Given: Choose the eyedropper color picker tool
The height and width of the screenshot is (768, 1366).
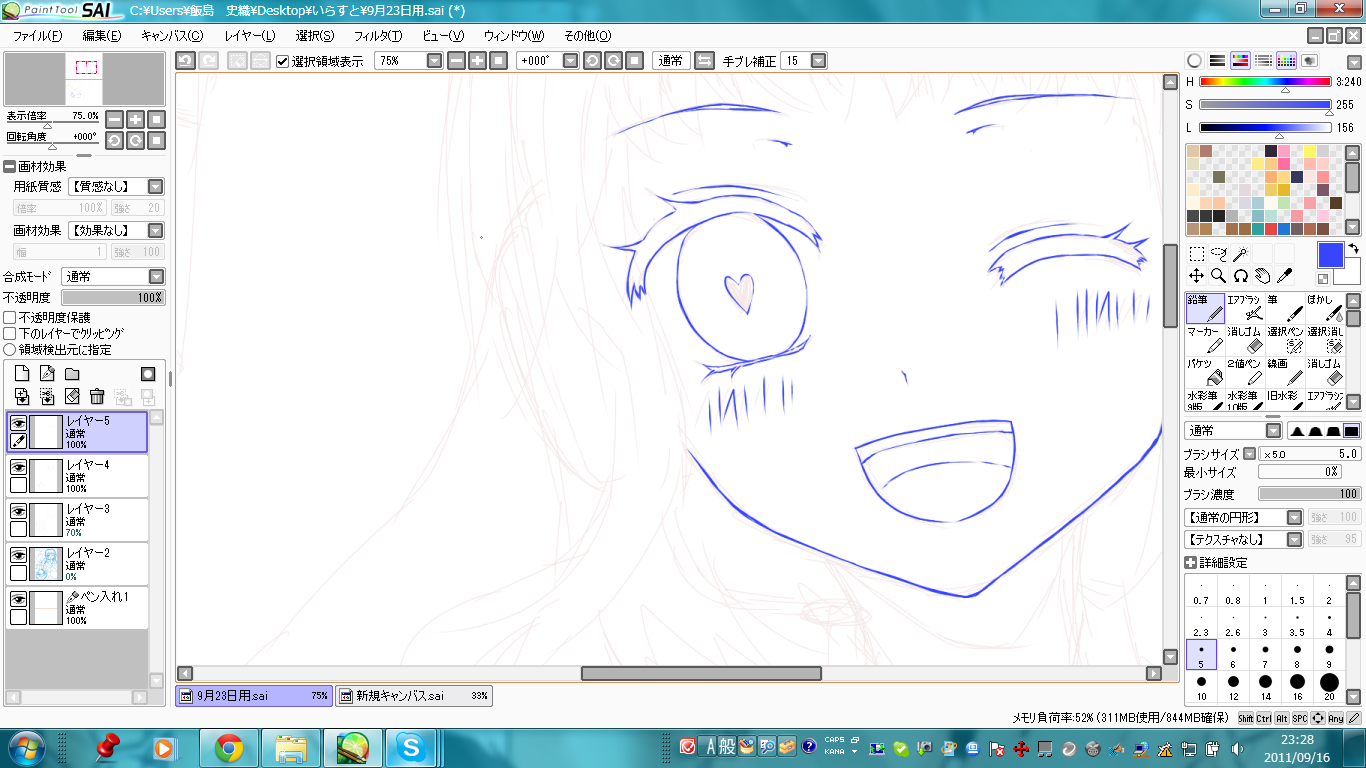Looking at the screenshot, I should [1285, 275].
